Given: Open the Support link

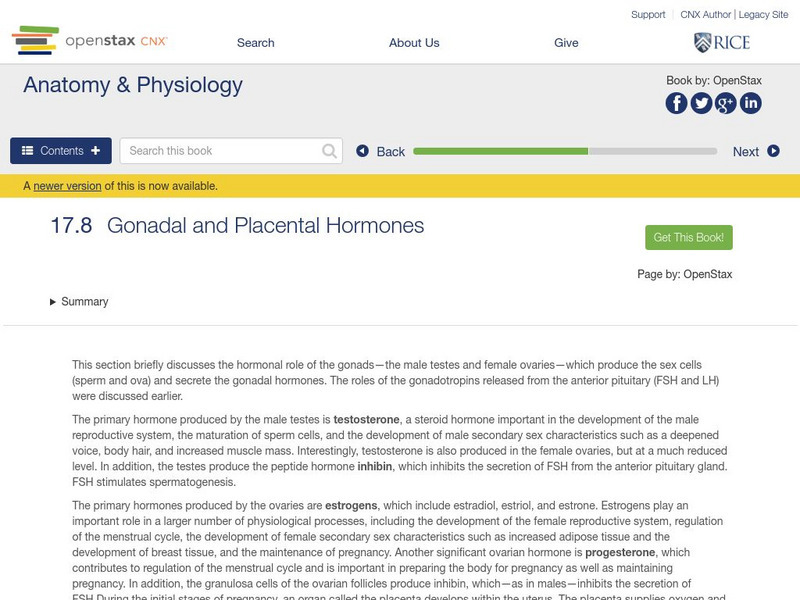Looking at the screenshot, I should 648,15.
